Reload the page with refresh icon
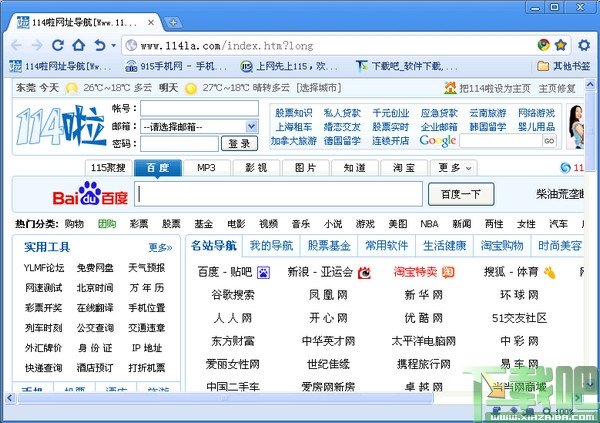Viewport: 600px width, 423px height. tap(58, 46)
